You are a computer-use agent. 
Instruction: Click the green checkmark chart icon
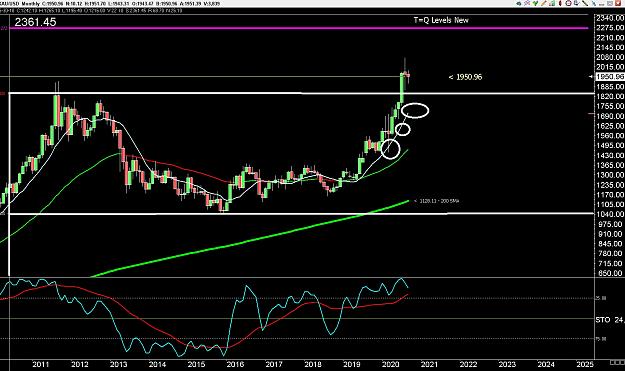535,3
